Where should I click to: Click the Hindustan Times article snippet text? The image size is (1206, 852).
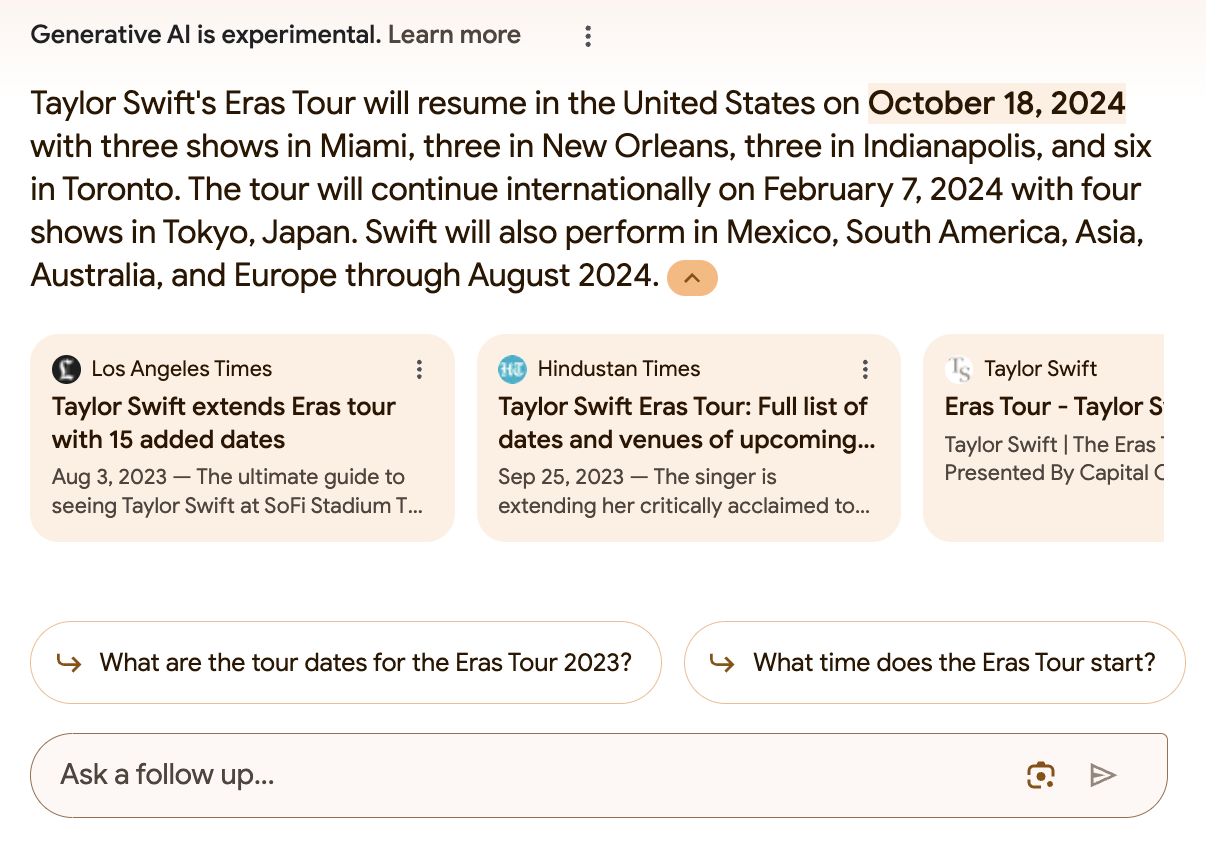[684, 491]
